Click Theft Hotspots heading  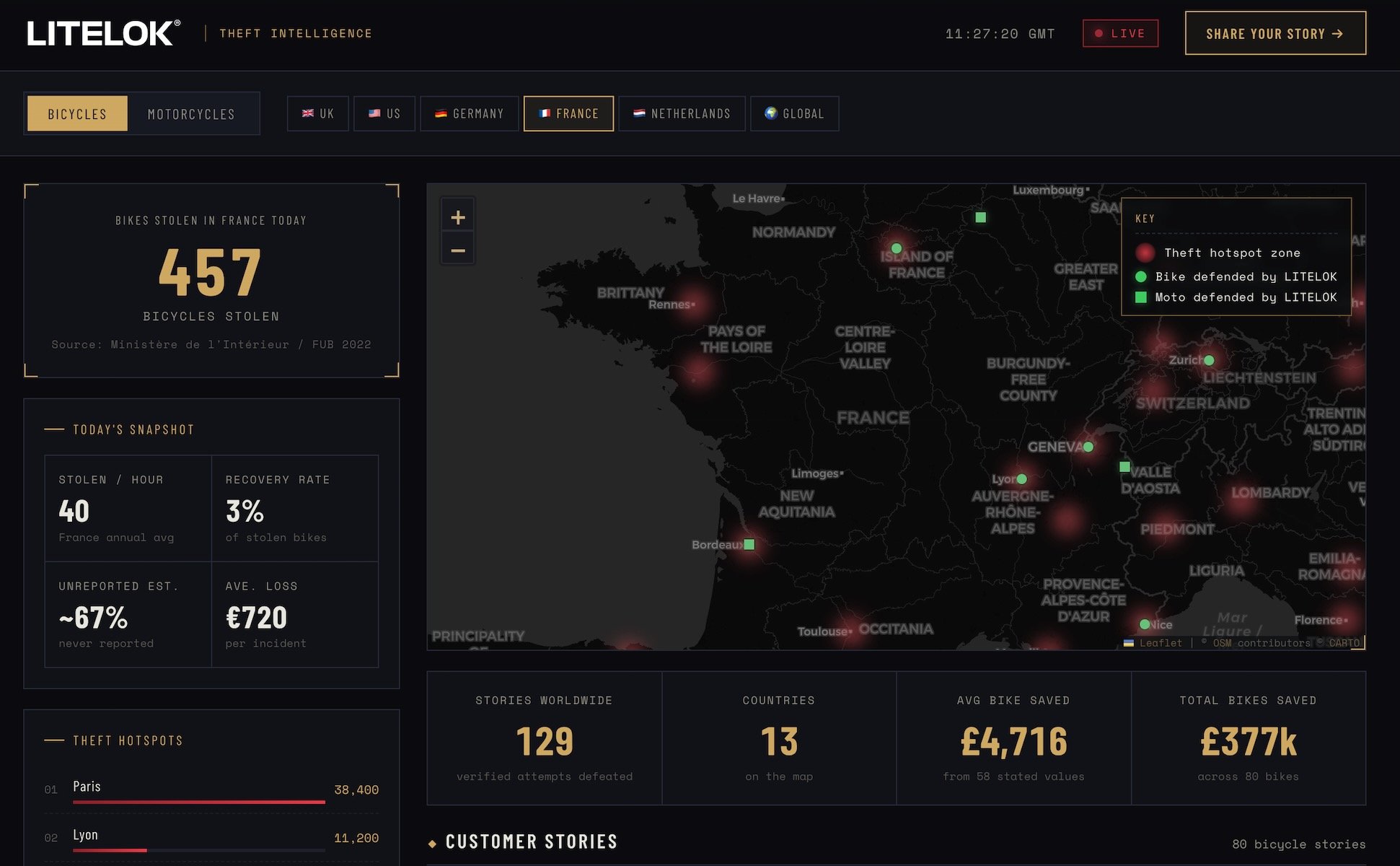pos(128,740)
